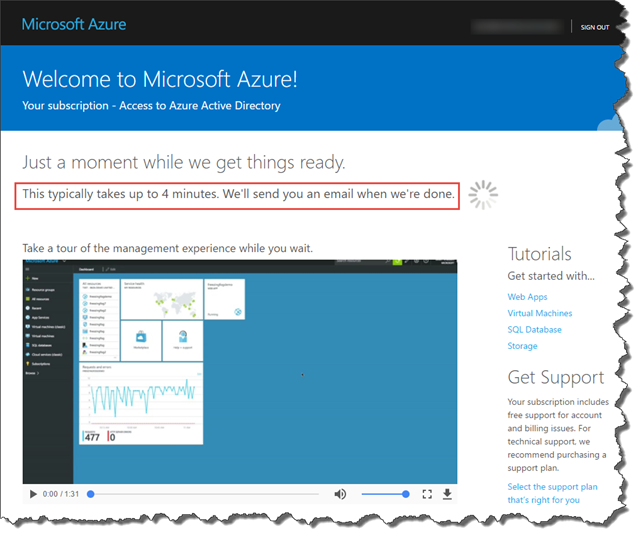
Task: Adjust the video volume slider
Action: [x=385, y=494]
